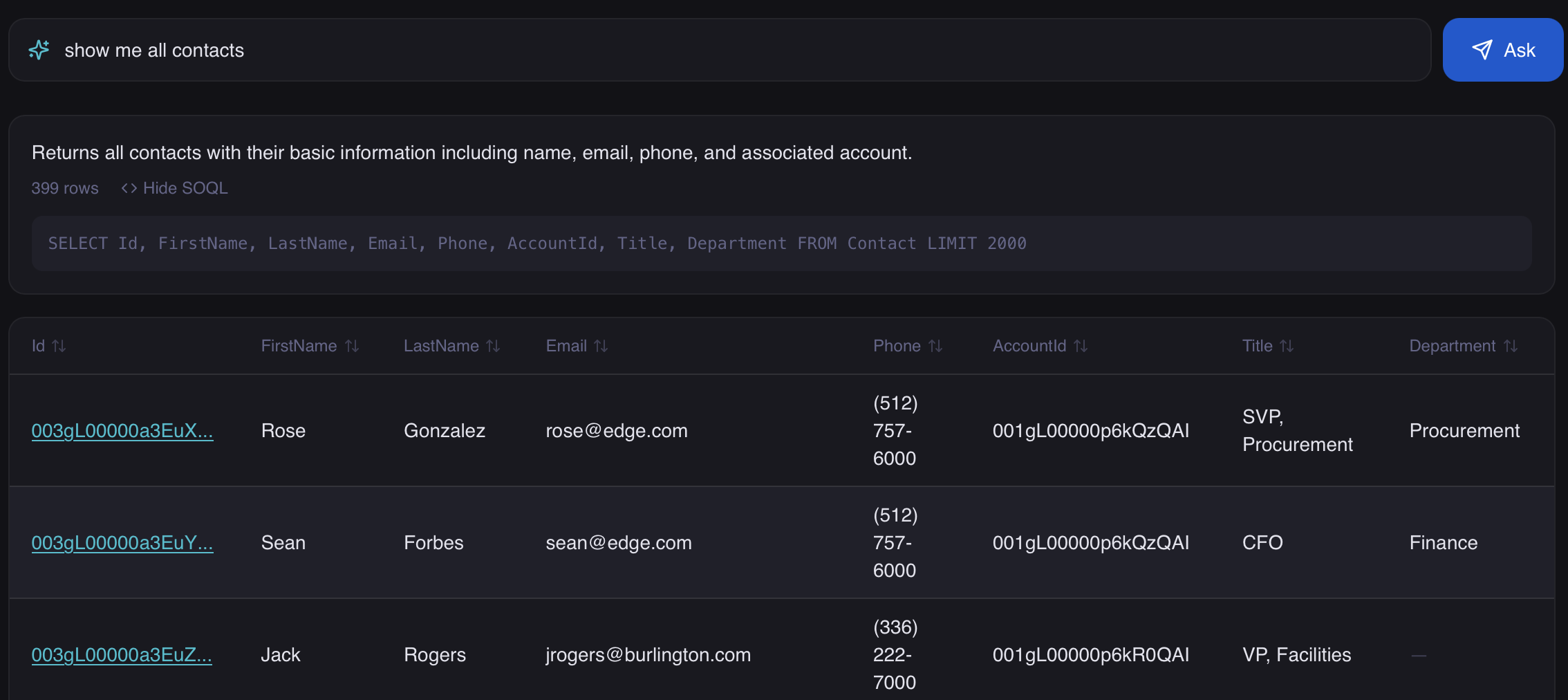Click the 399 rows count label
Viewport: 1568px width, 700px height.
point(65,188)
